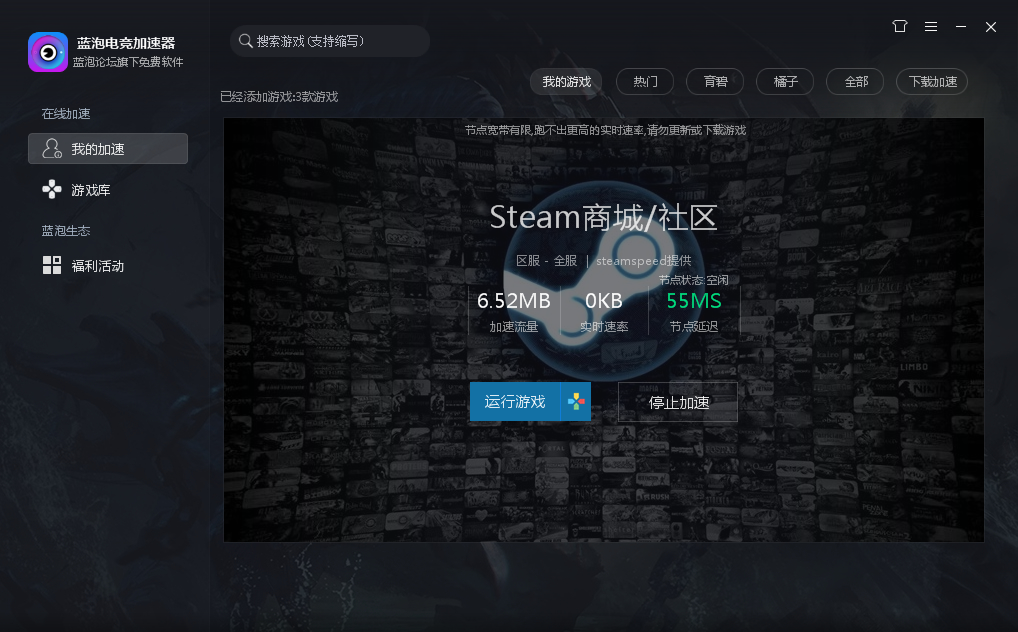Click 已经添加游戏:3款游戏 text

(x=279, y=97)
